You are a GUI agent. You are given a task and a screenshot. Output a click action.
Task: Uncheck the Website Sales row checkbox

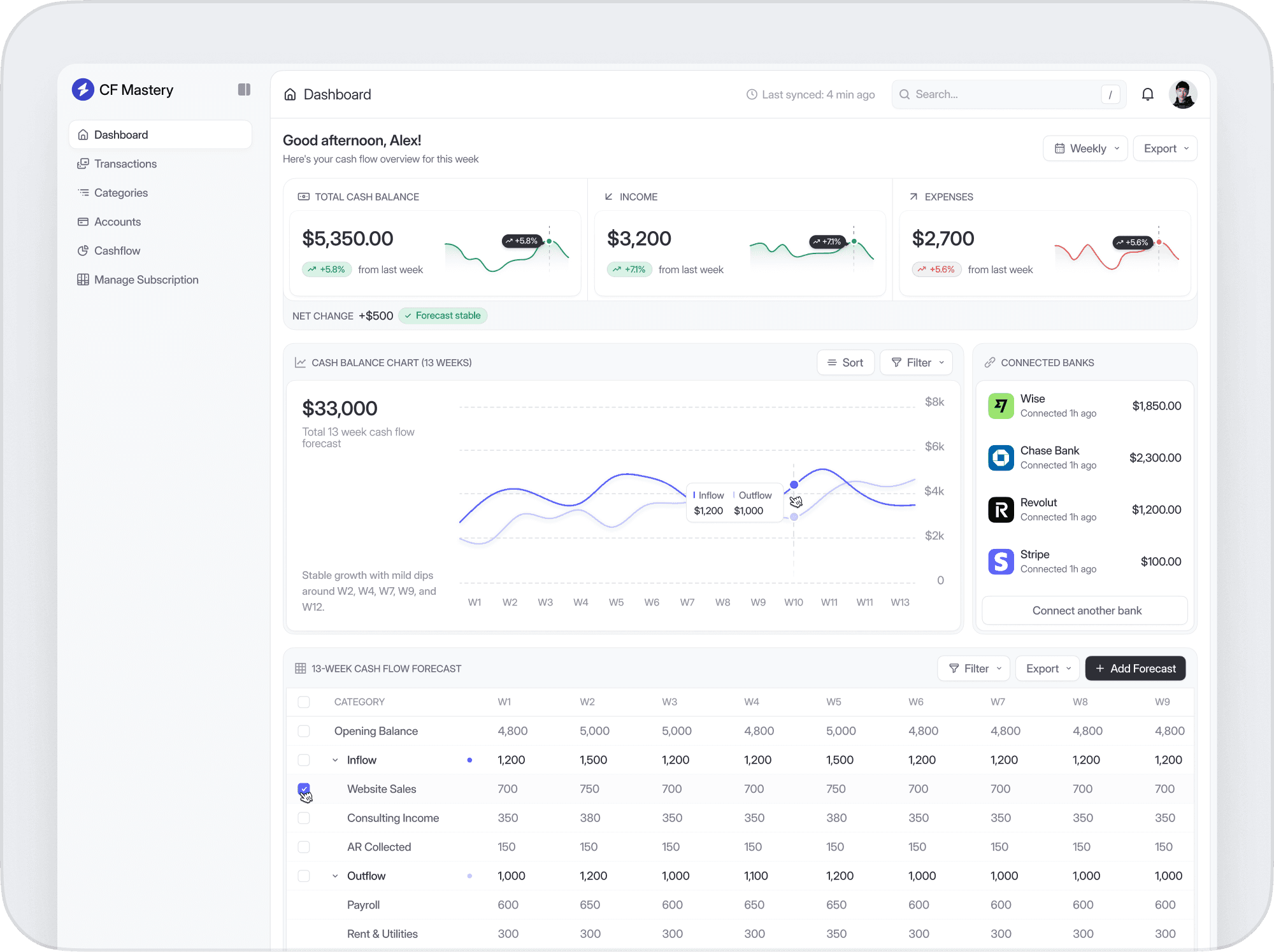(x=304, y=789)
